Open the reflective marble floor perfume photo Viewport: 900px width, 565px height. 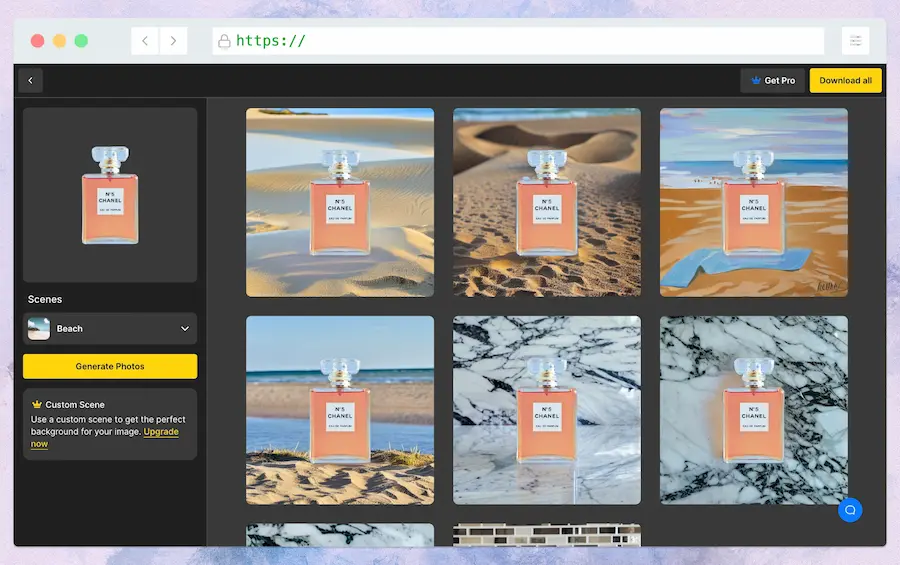coord(547,410)
